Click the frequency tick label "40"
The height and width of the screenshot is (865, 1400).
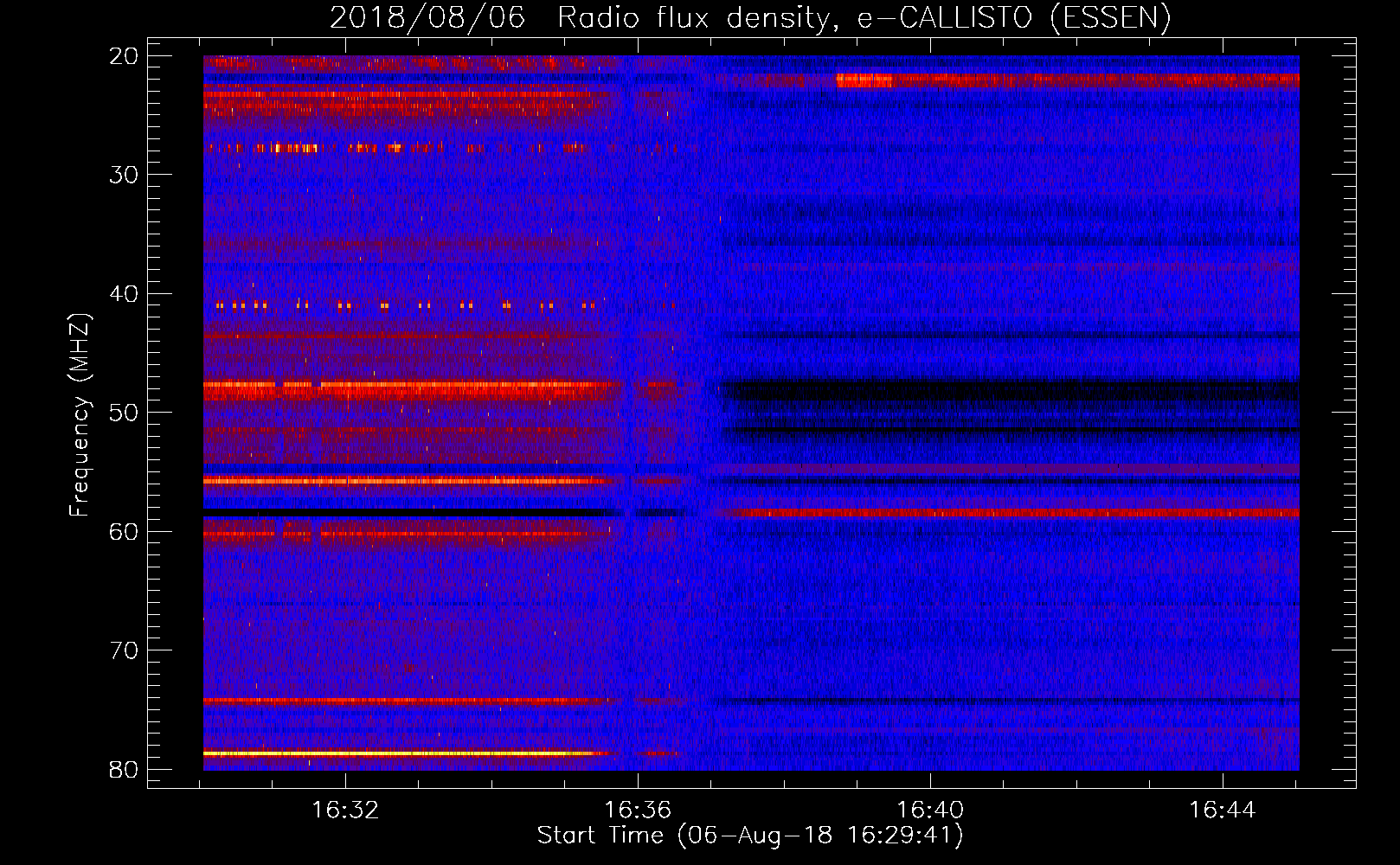point(125,294)
